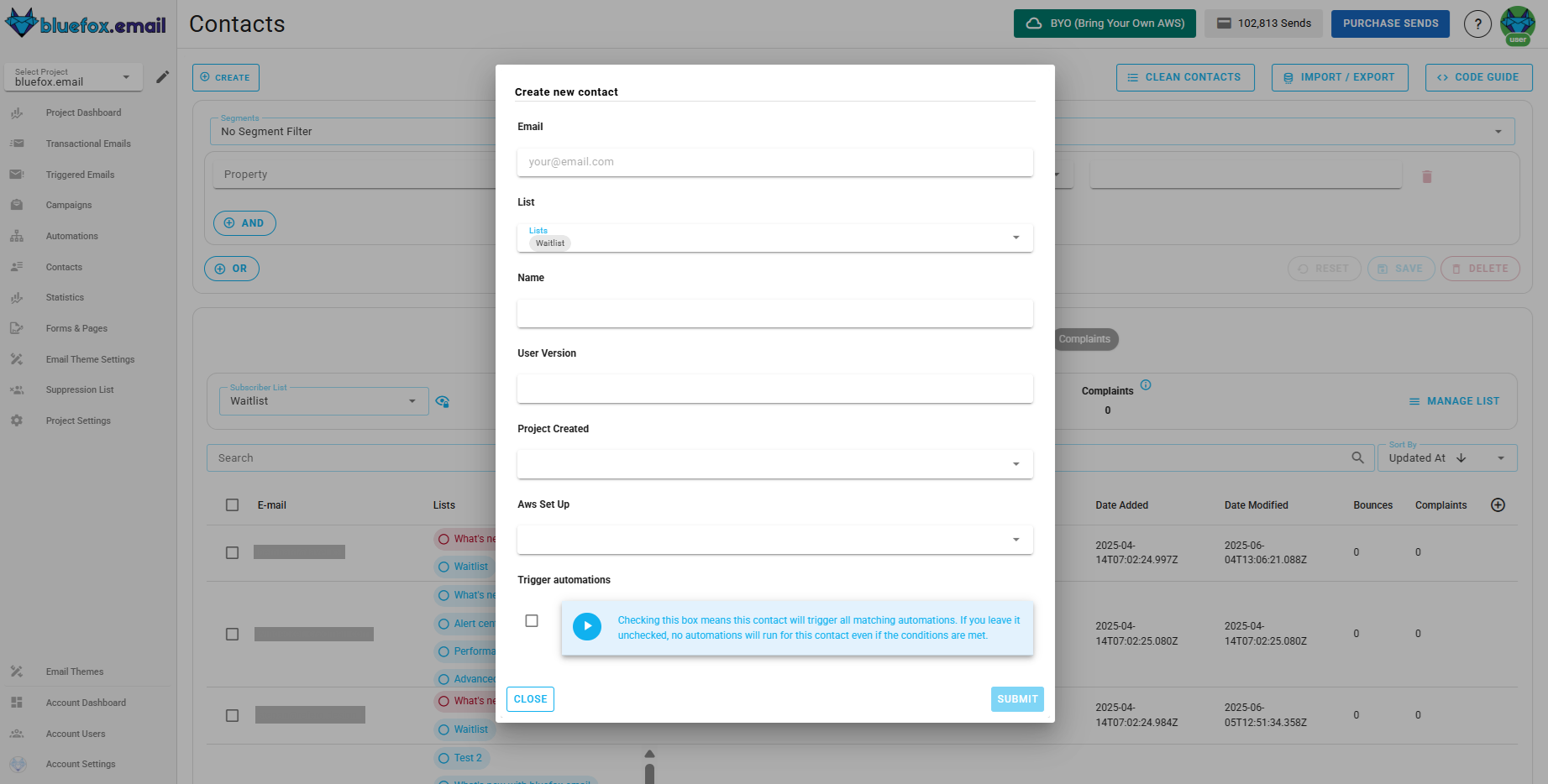This screenshot has height=784, width=1548.
Task: Open help via the question mark icon
Action: [x=1477, y=24]
